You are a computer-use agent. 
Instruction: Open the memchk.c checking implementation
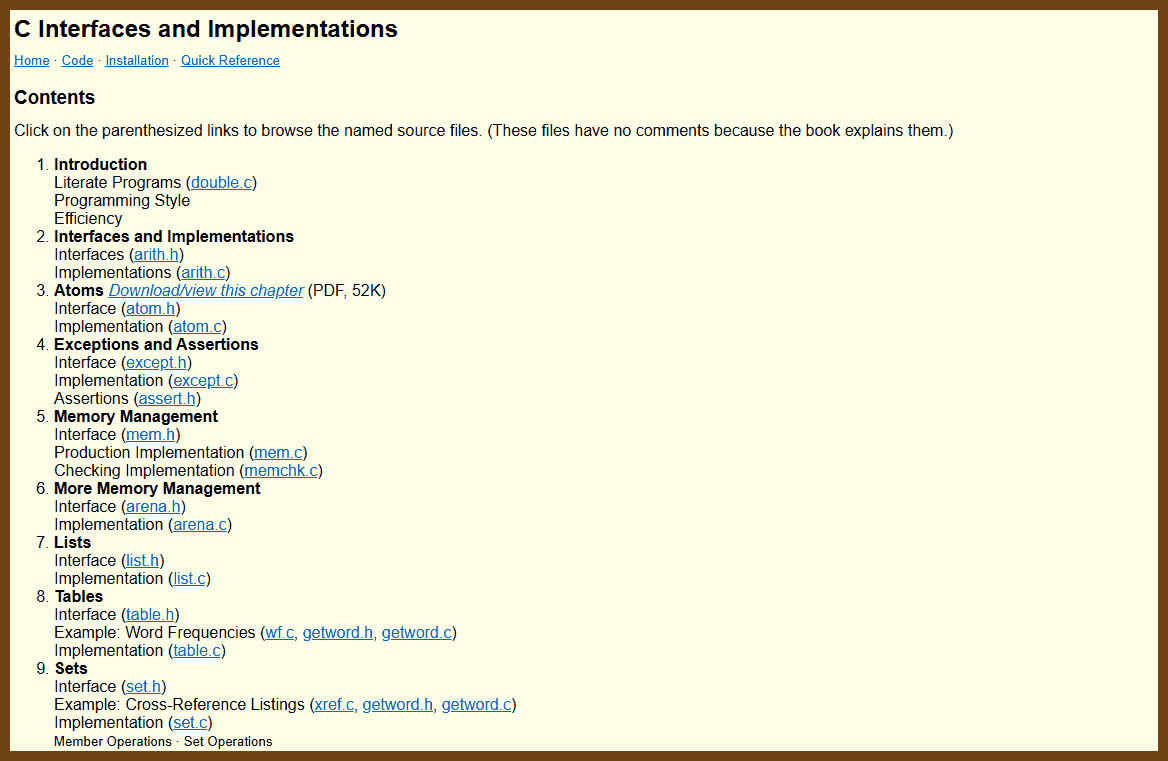pyautogui.click(x=281, y=471)
